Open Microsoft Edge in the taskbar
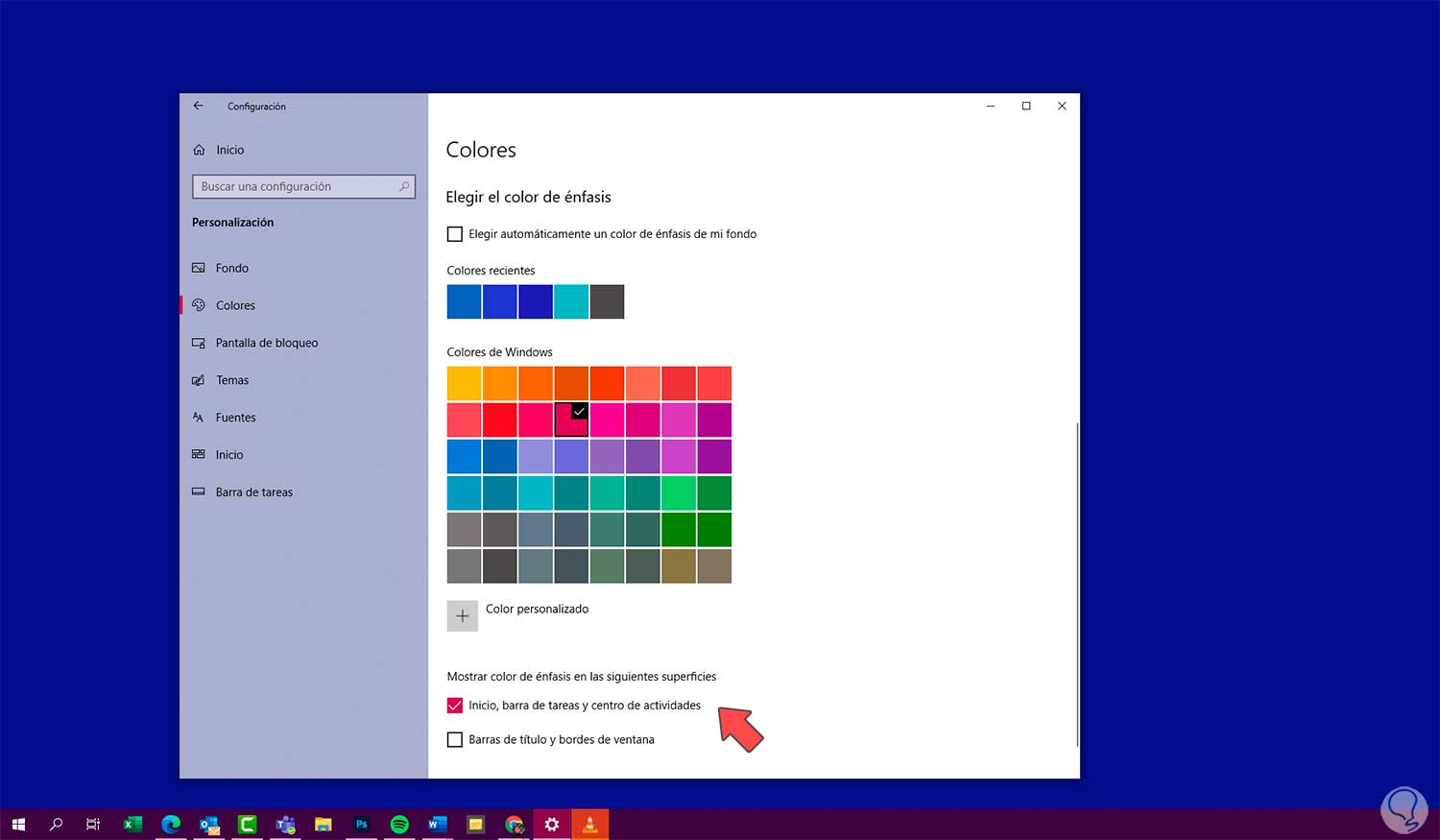The image size is (1440, 840). coord(171,825)
